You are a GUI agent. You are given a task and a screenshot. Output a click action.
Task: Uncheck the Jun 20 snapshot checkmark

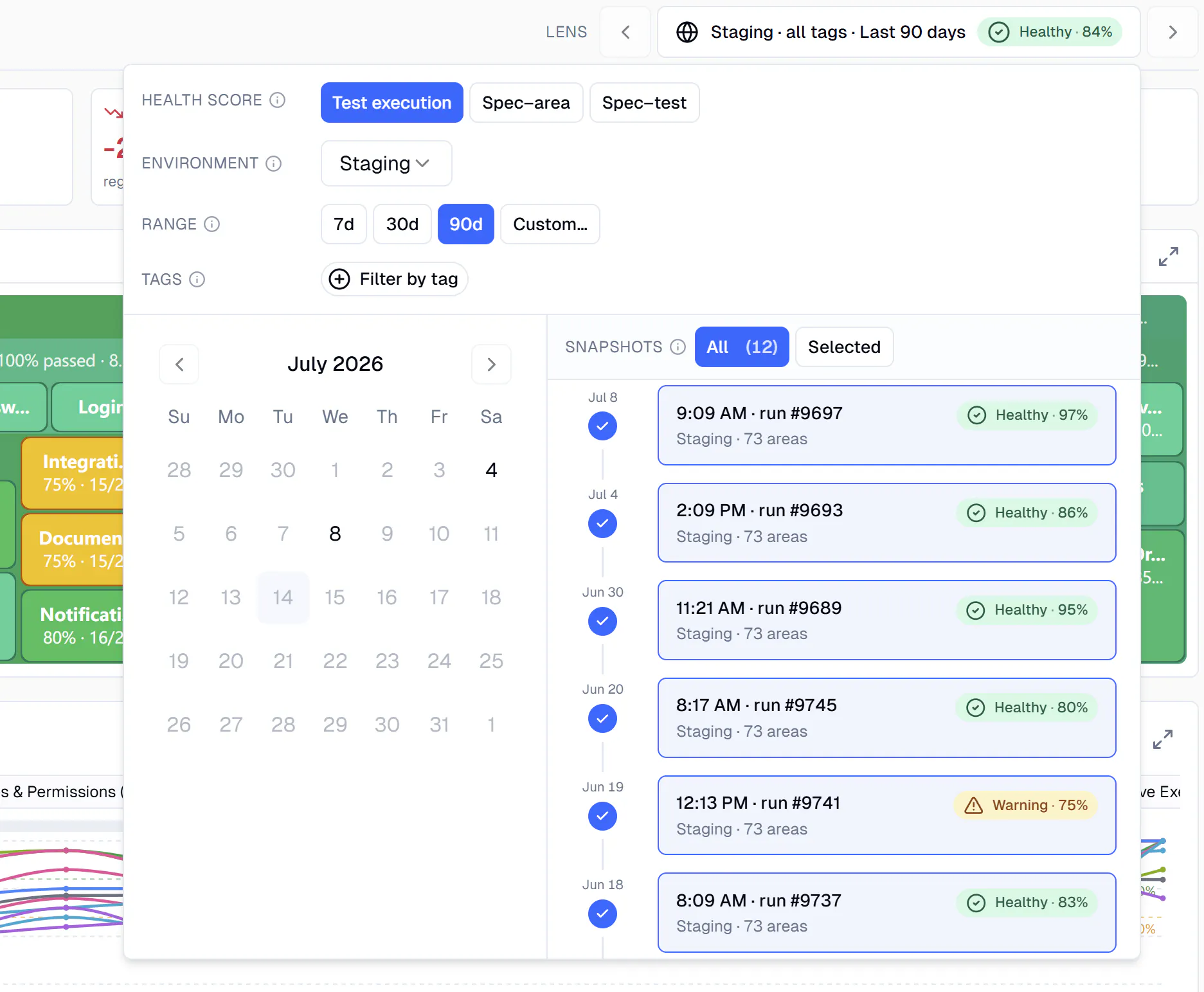[602, 718]
